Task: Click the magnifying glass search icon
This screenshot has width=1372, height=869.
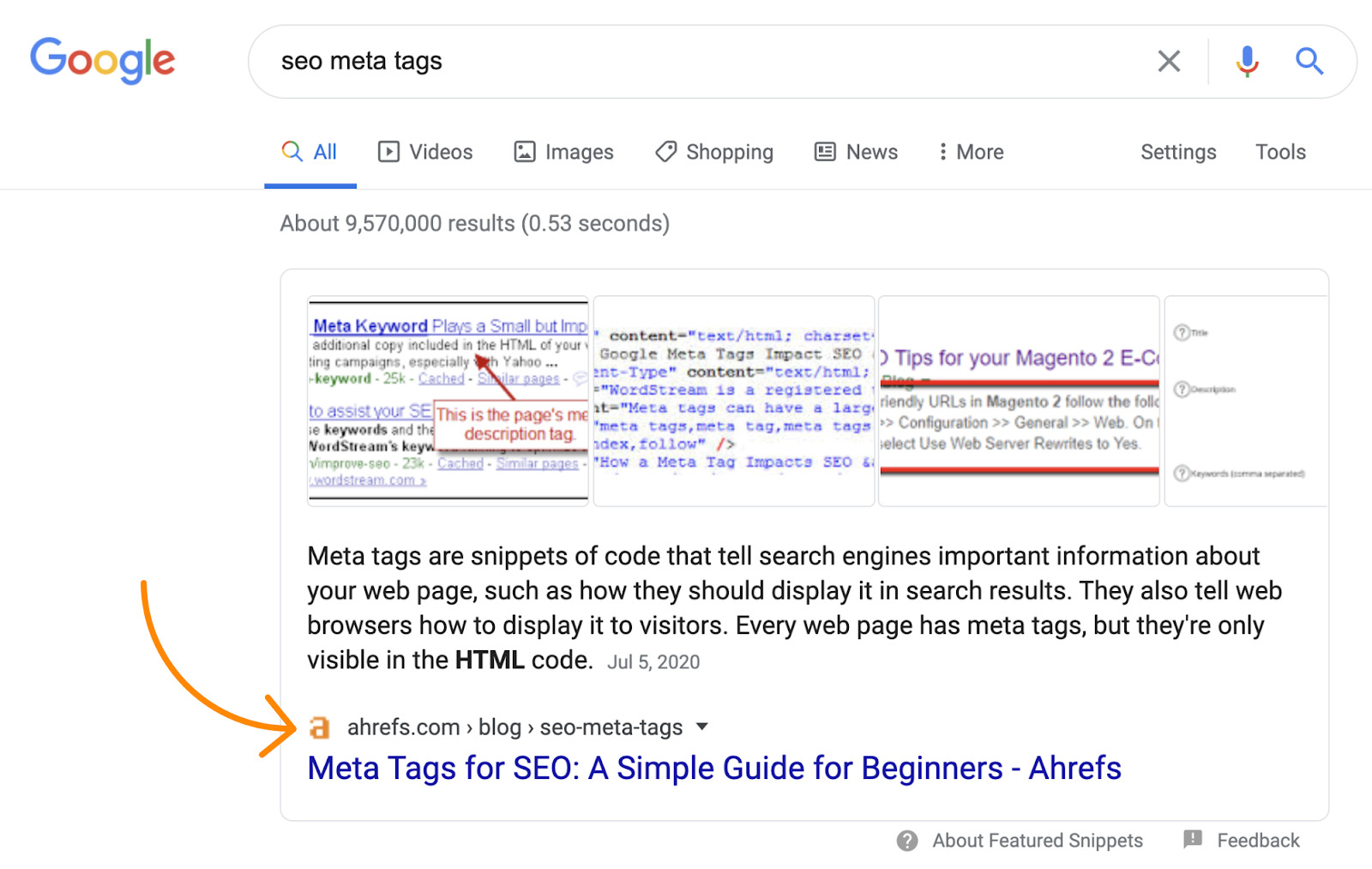Action: 1309,61
